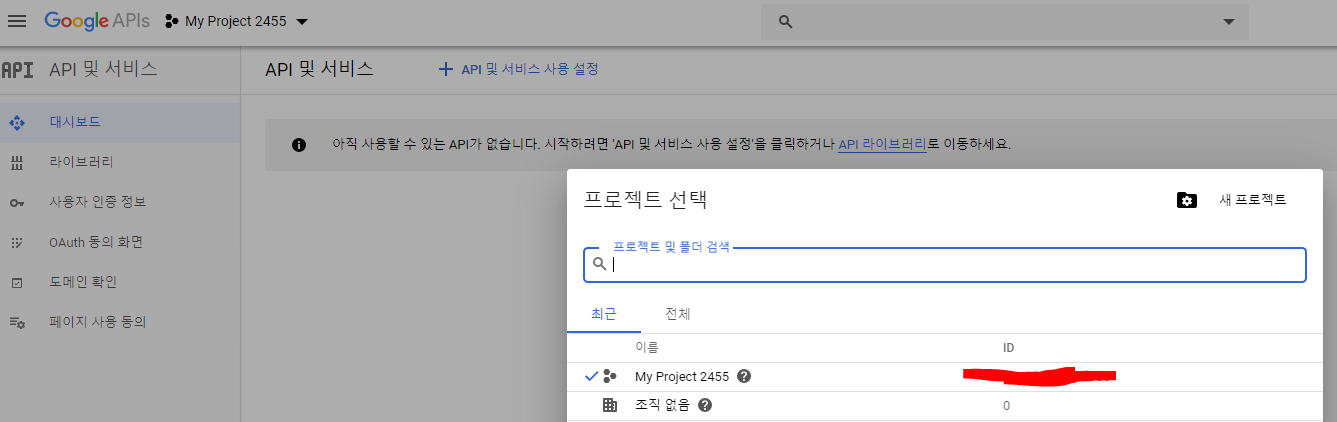Click the organization building icon
The image size is (1337, 422).
pos(610,405)
